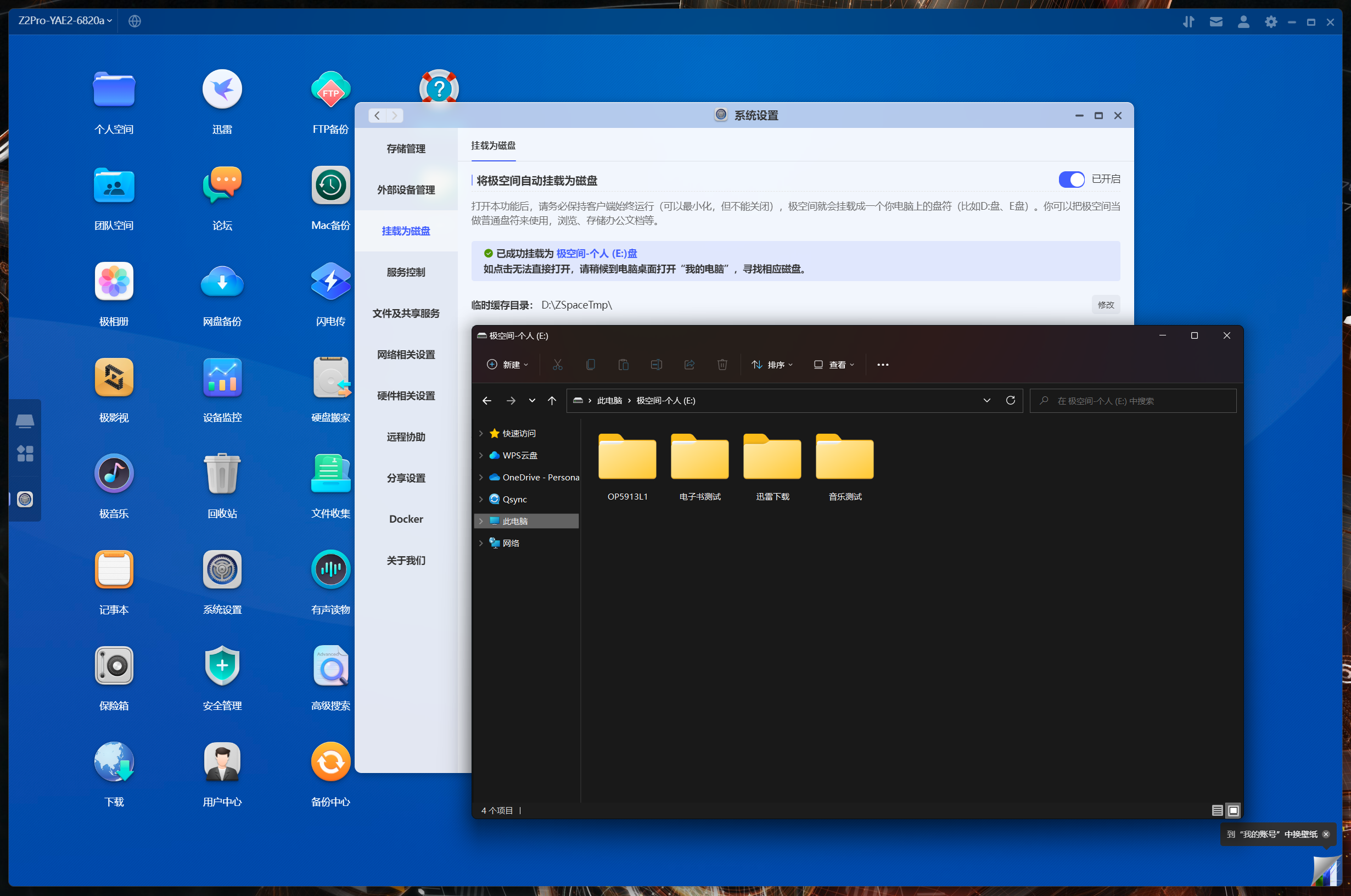
Task: Launch the 迅雷 download app icon
Action: (222, 89)
